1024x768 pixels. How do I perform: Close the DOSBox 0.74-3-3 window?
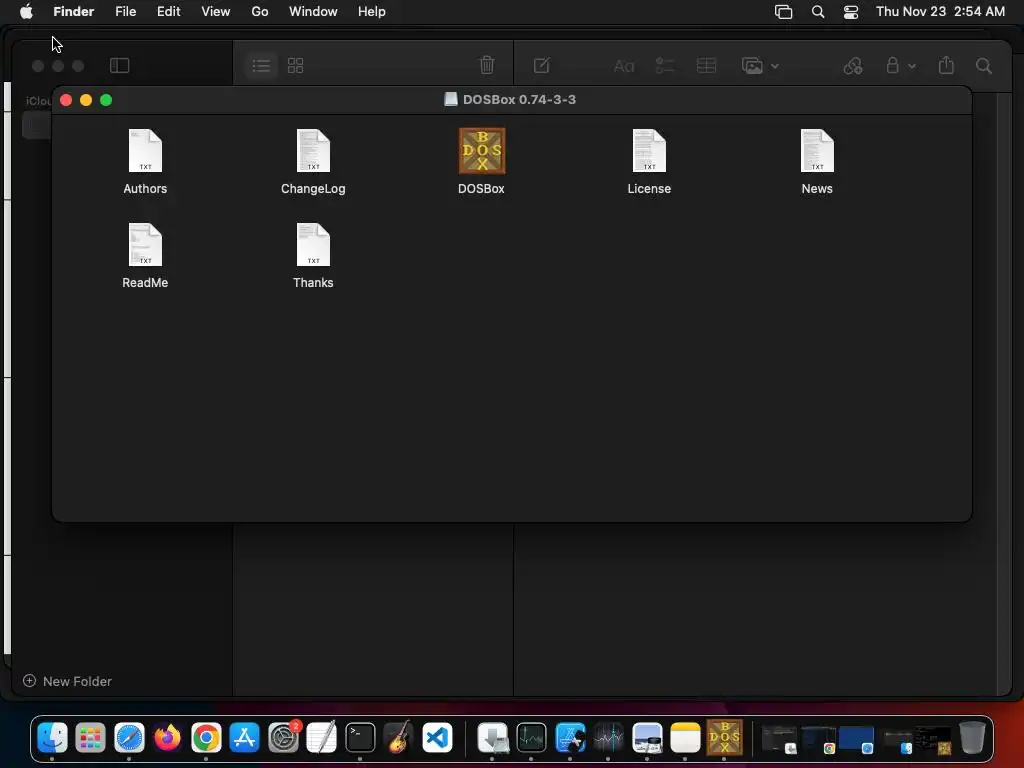[x=65, y=100]
